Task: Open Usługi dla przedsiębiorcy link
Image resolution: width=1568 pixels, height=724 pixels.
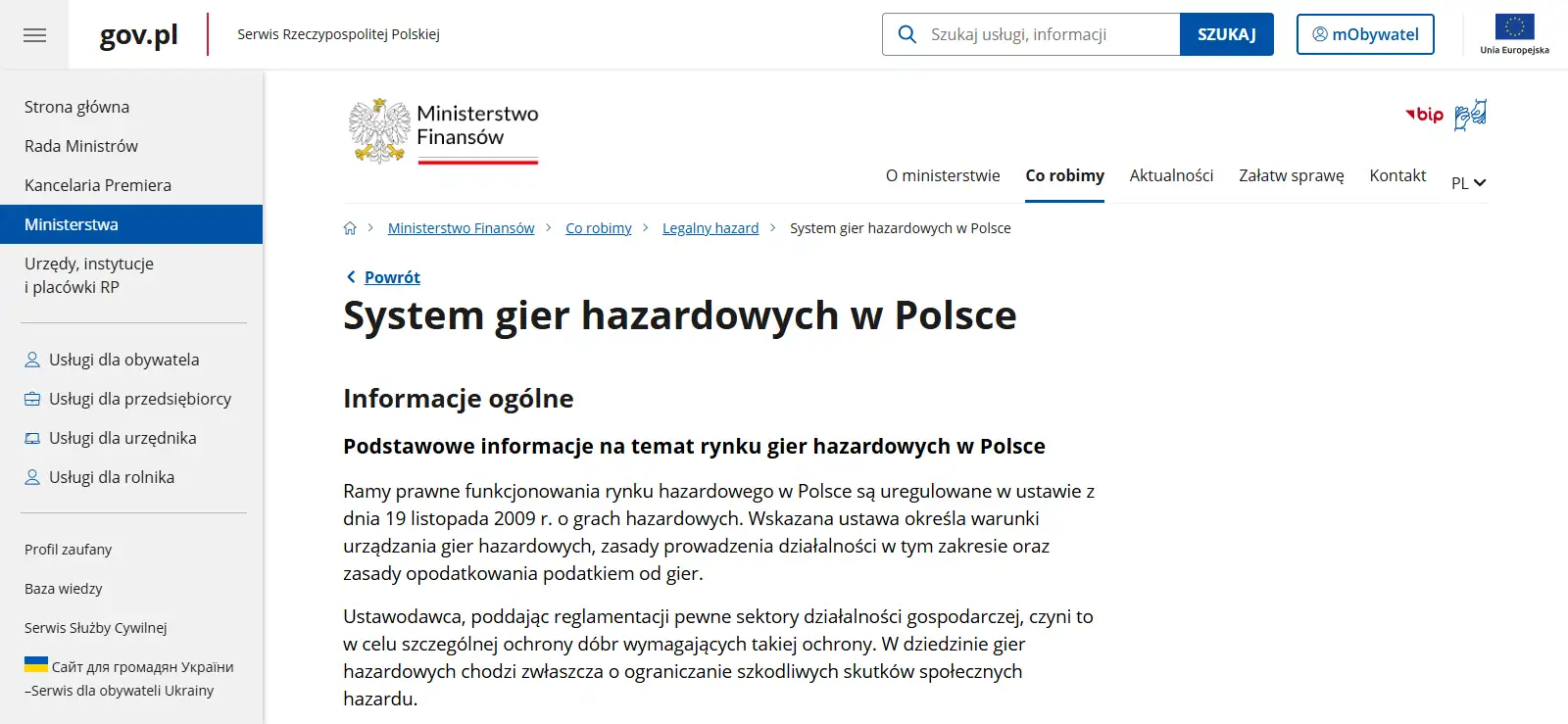Action: [x=140, y=399]
